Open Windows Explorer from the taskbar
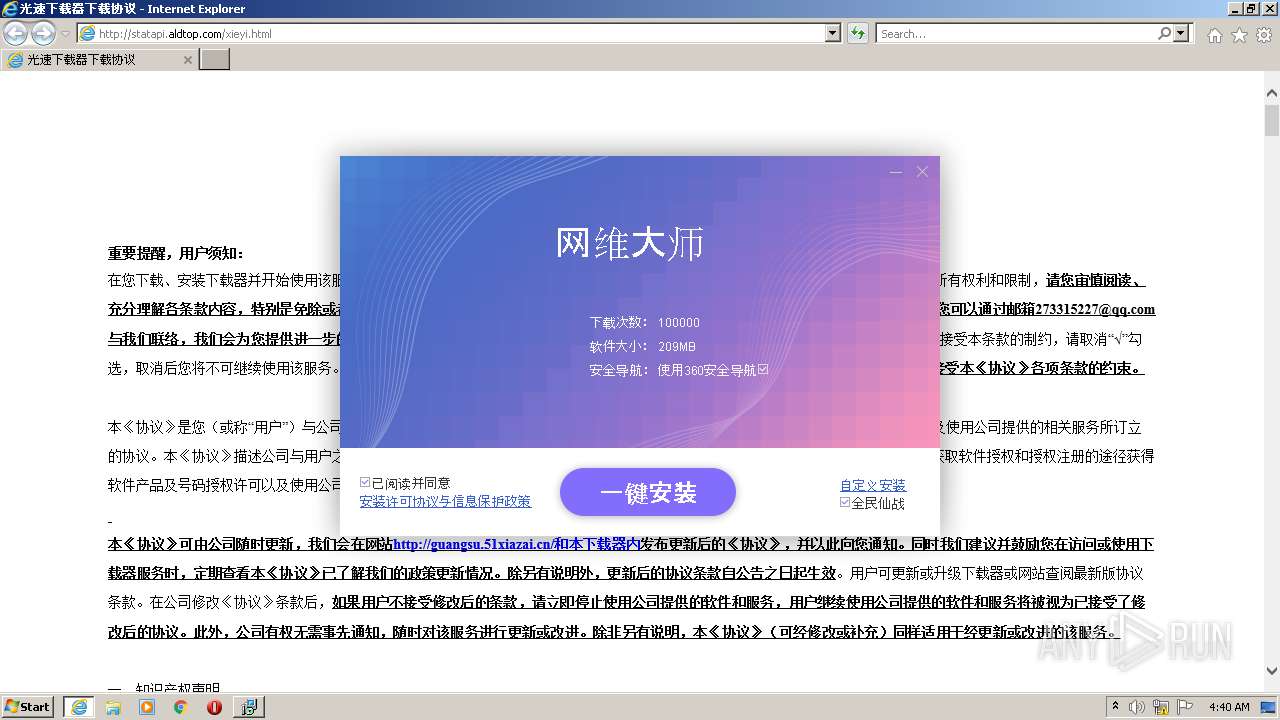This screenshot has height=720, width=1280. point(113,706)
